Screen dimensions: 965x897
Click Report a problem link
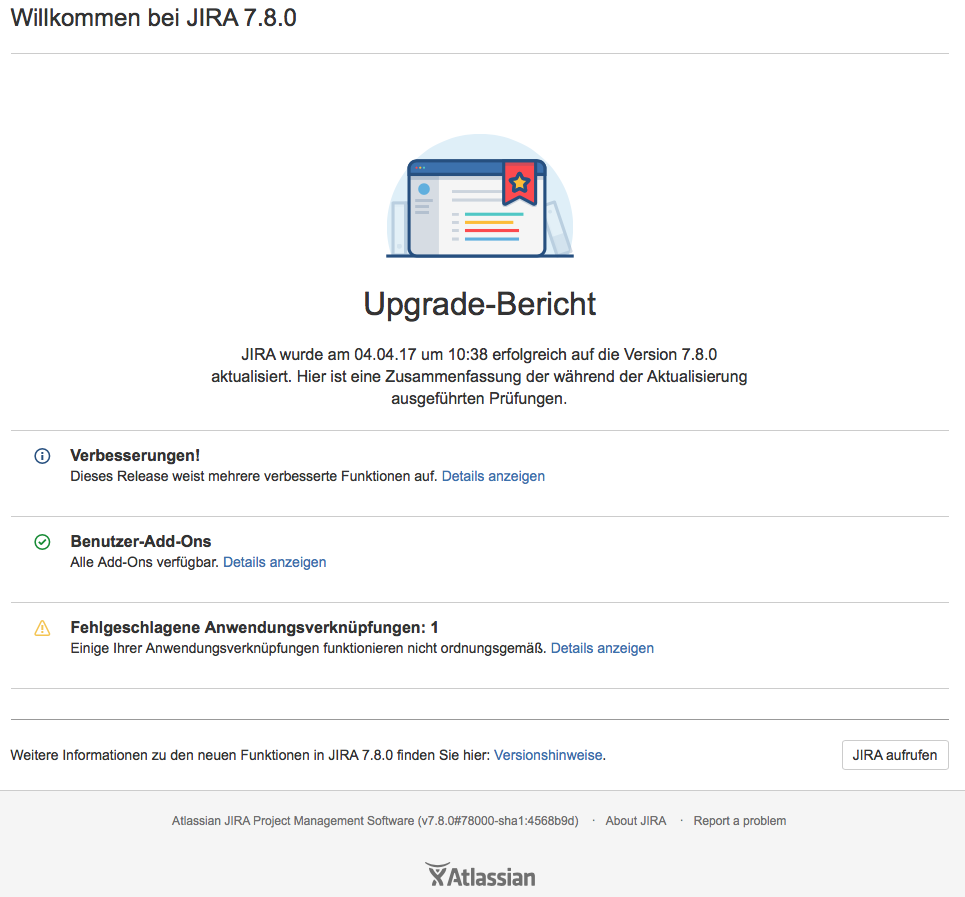pyautogui.click(x=740, y=821)
